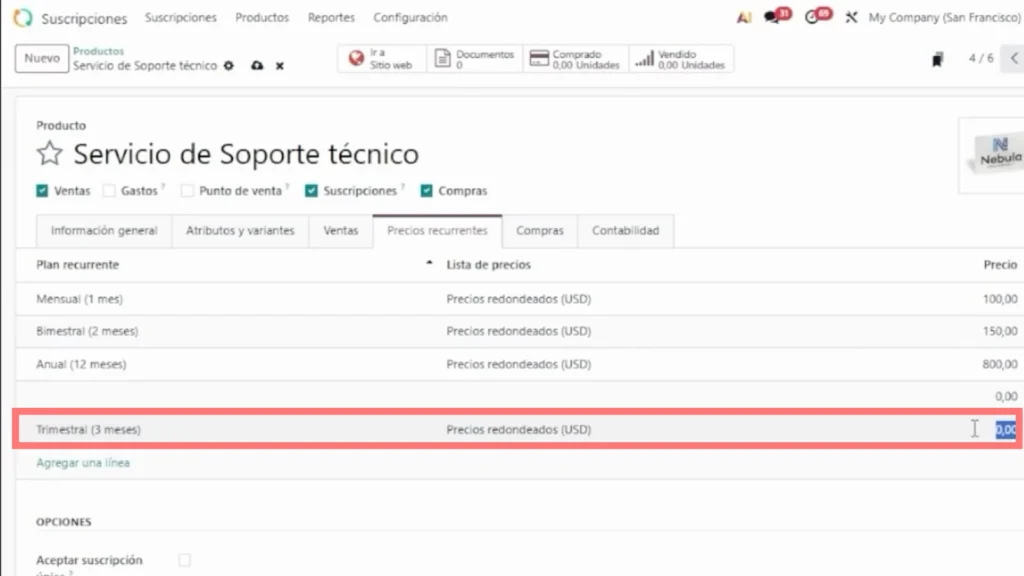
Task: Uncheck the Ventas checkbox
Action: [42, 191]
